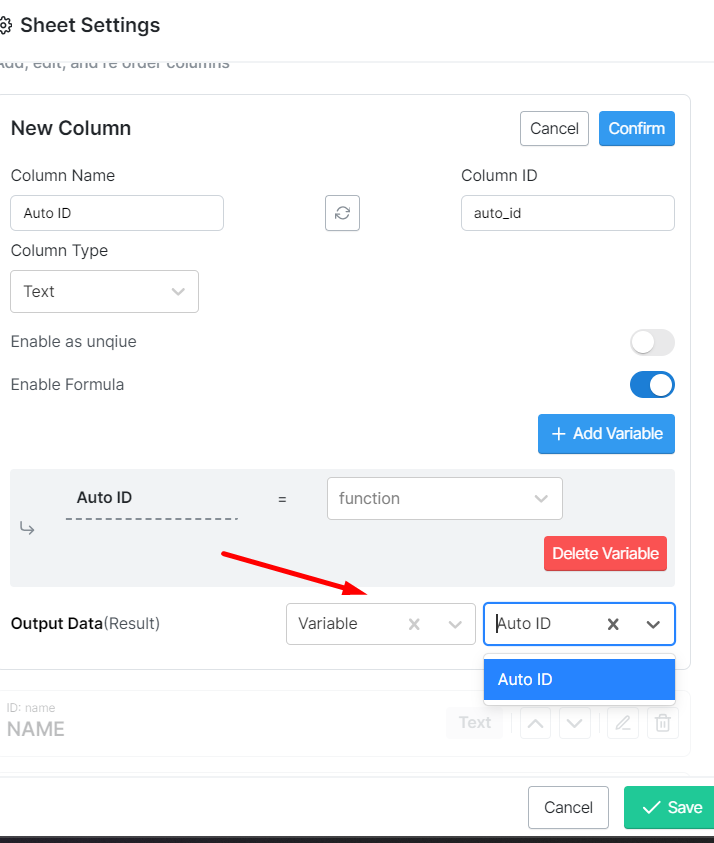This screenshot has width=714, height=843.
Task: Move NAME column down with arrow icon
Action: (x=574, y=723)
